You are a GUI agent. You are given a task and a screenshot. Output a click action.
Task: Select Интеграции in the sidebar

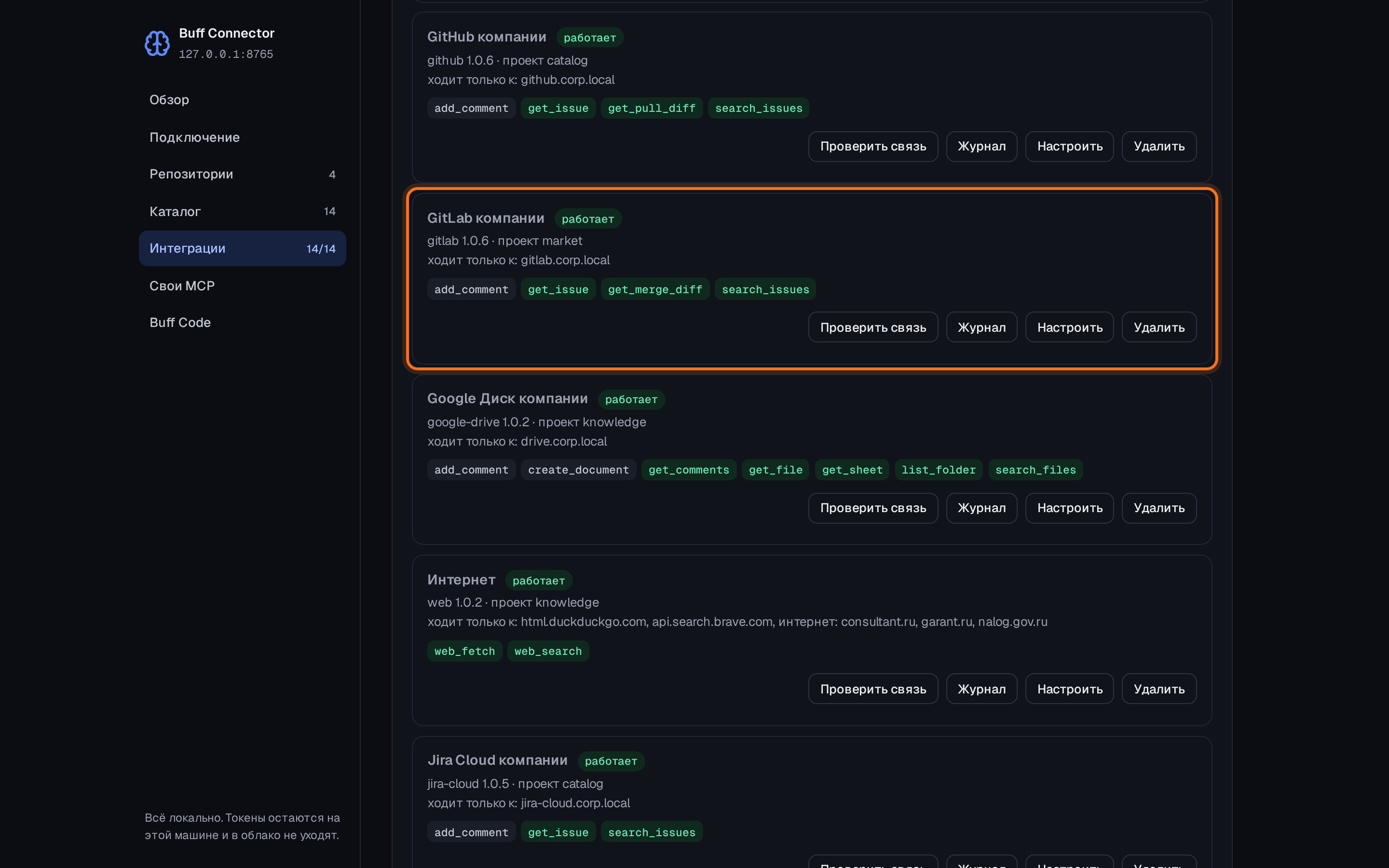click(242, 248)
